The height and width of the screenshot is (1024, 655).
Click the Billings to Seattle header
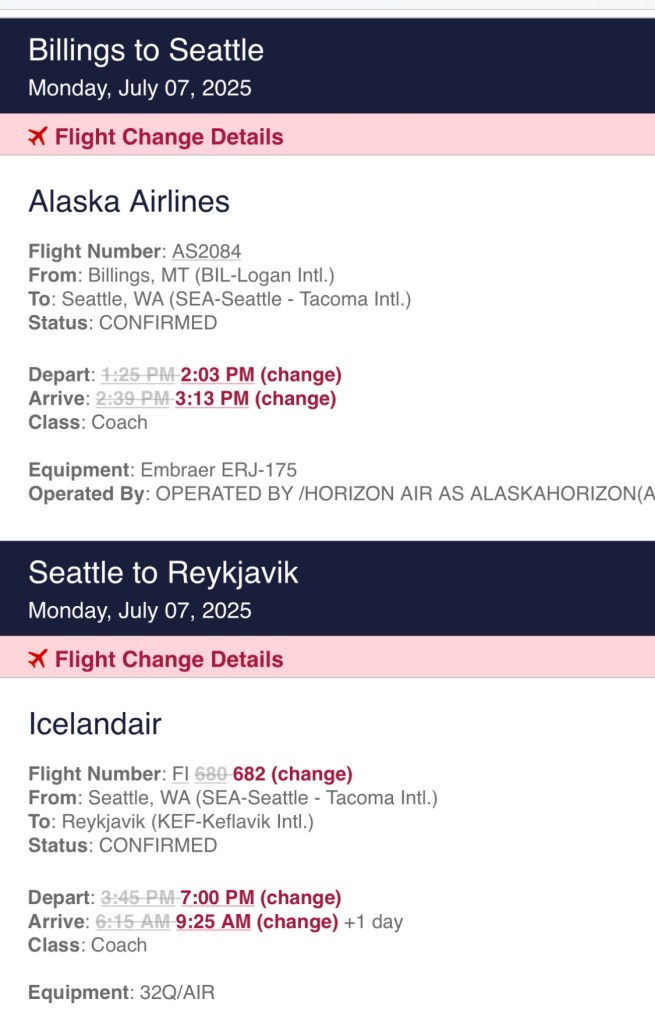(146, 50)
